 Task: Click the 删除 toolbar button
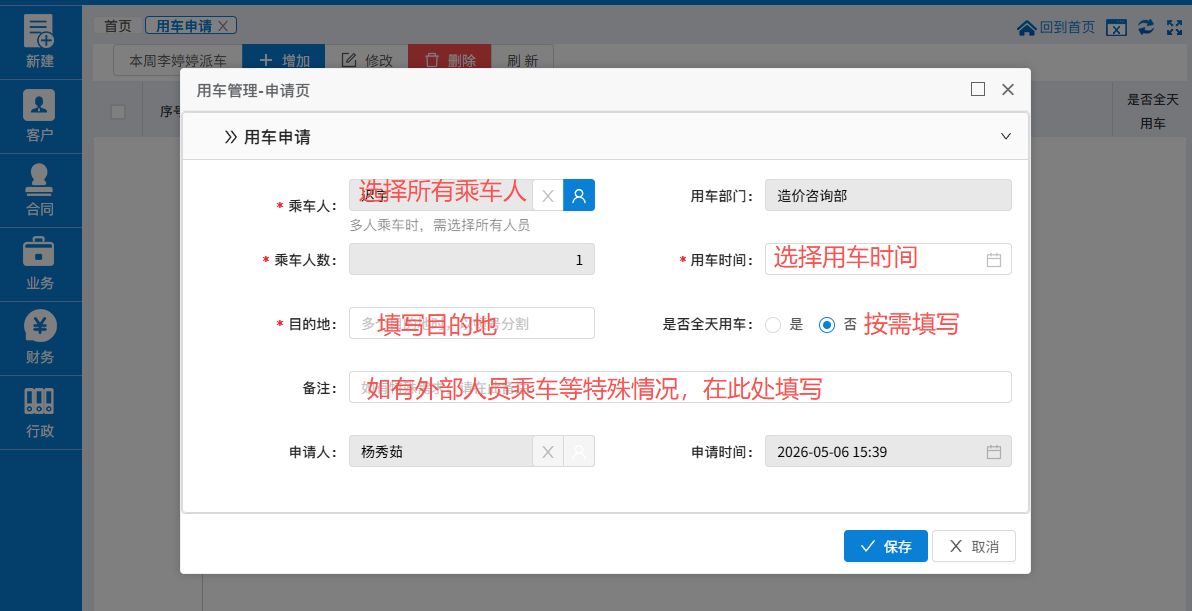pos(450,60)
